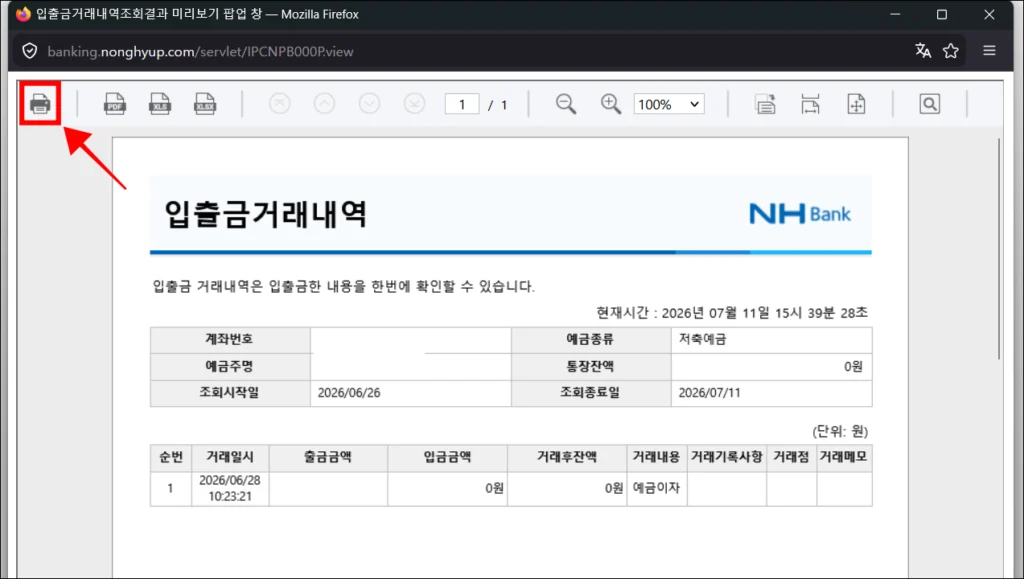
Task: Zoom in with the plus magnifier
Action: [x=611, y=104]
